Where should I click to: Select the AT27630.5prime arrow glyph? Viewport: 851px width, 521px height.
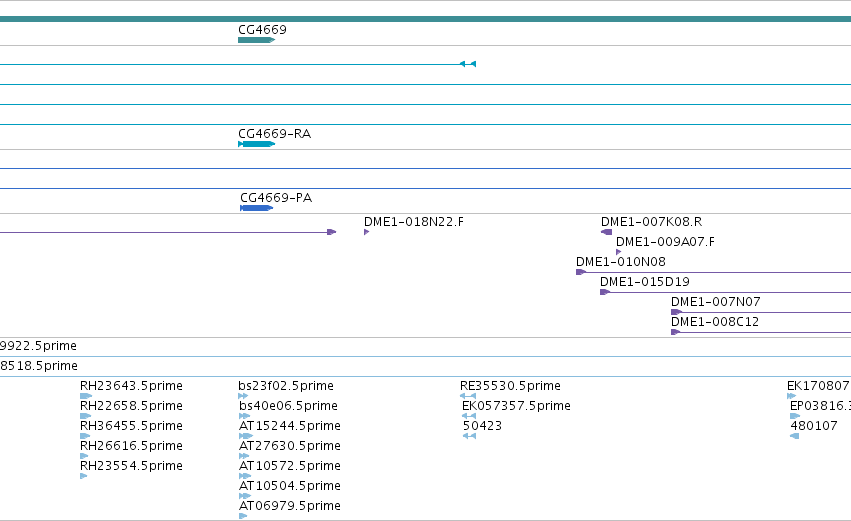tap(244, 456)
